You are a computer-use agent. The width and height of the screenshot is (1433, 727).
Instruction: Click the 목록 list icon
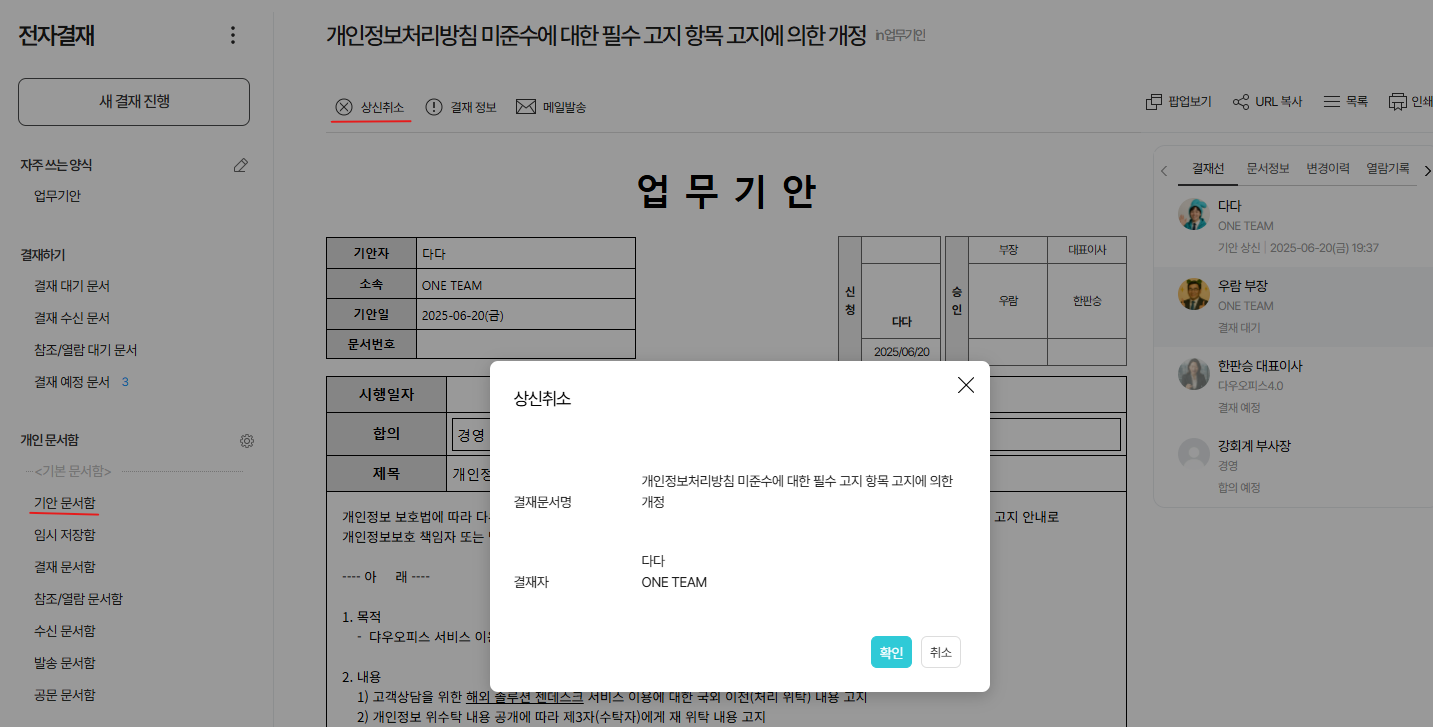[1331, 102]
